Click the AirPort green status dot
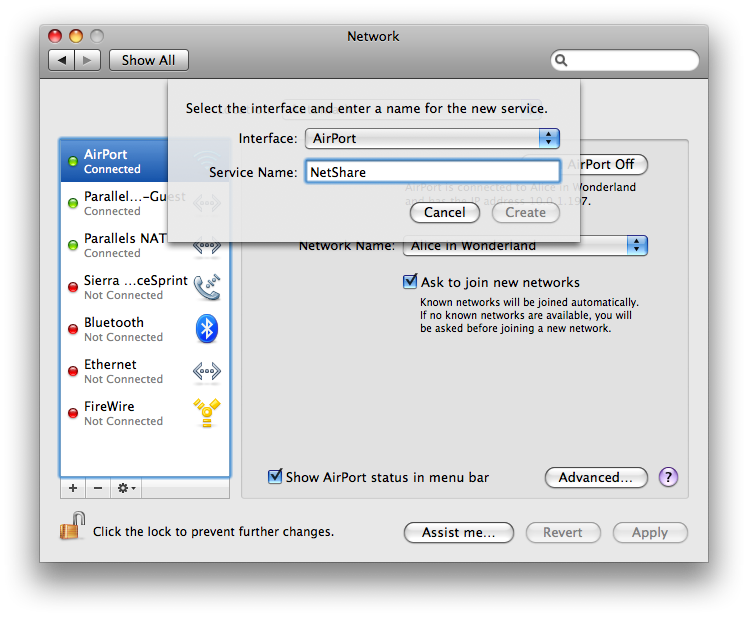 click(73, 161)
